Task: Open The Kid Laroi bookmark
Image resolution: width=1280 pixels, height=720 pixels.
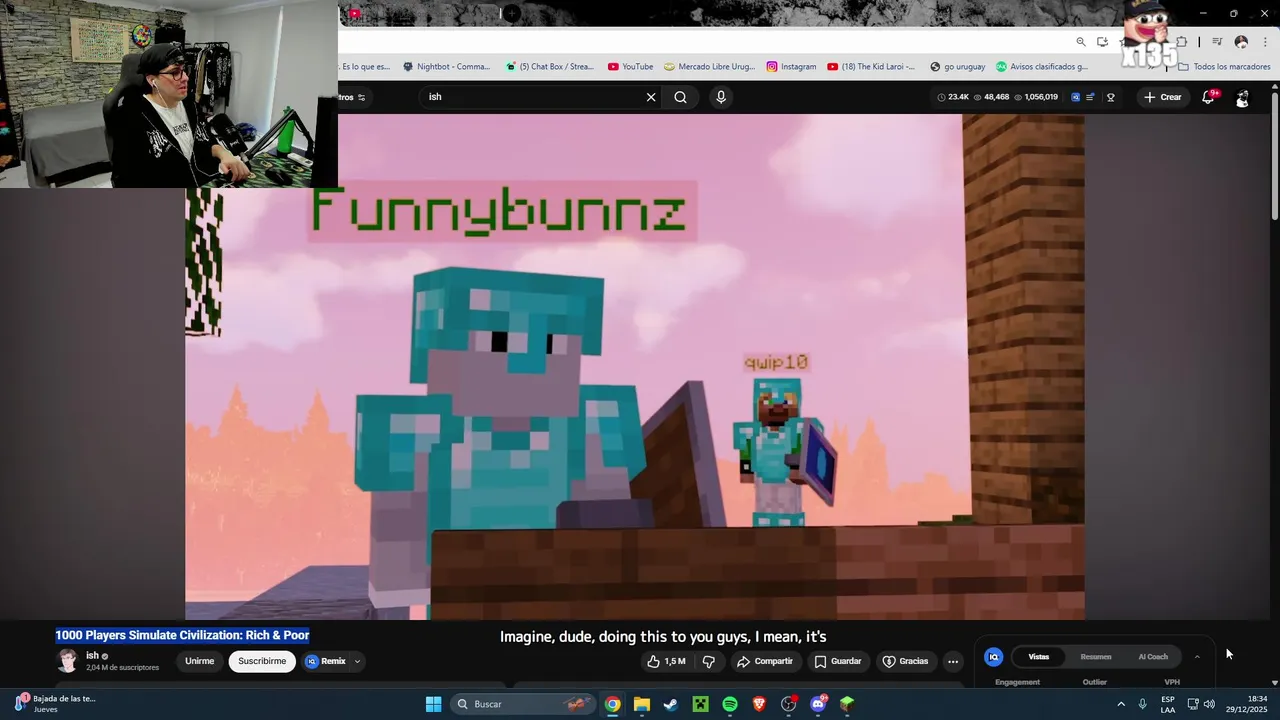Action: coord(871,67)
